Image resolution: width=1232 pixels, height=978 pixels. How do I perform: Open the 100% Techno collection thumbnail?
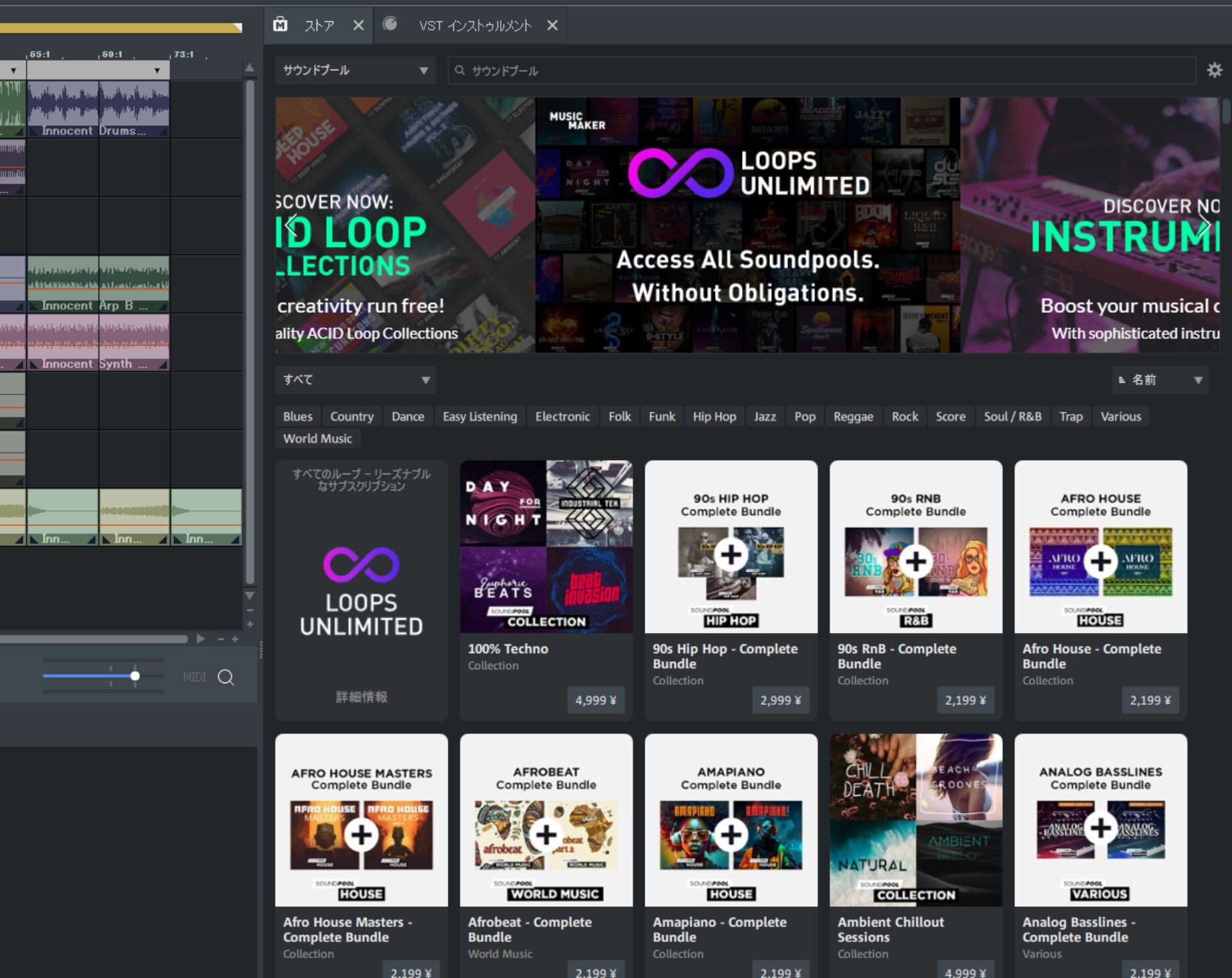[546, 547]
